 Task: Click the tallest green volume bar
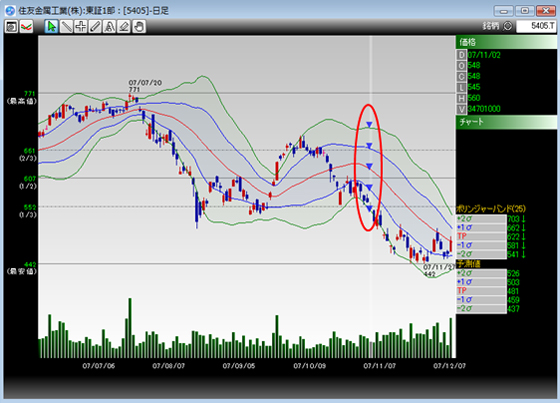point(130,328)
